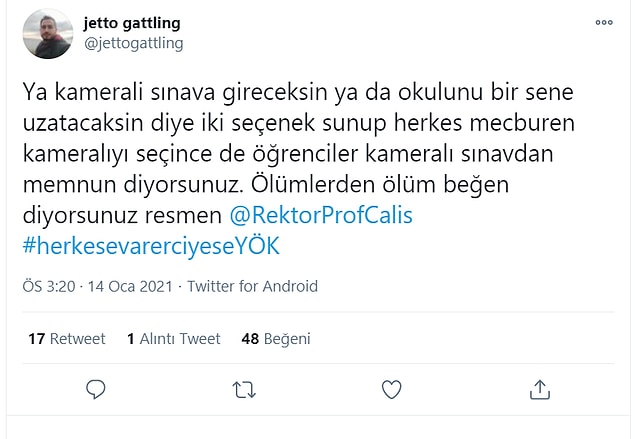The width and height of the screenshot is (635, 439).
Task: Open the @RektorProfCalis mention
Action: click(321, 215)
